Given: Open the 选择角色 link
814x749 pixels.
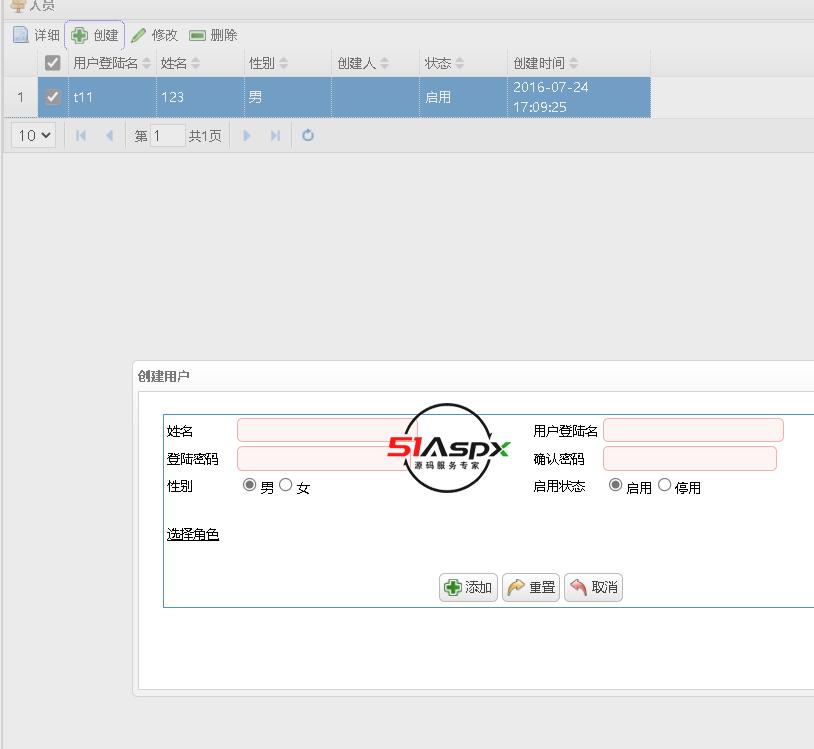Looking at the screenshot, I should pos(193,535).
